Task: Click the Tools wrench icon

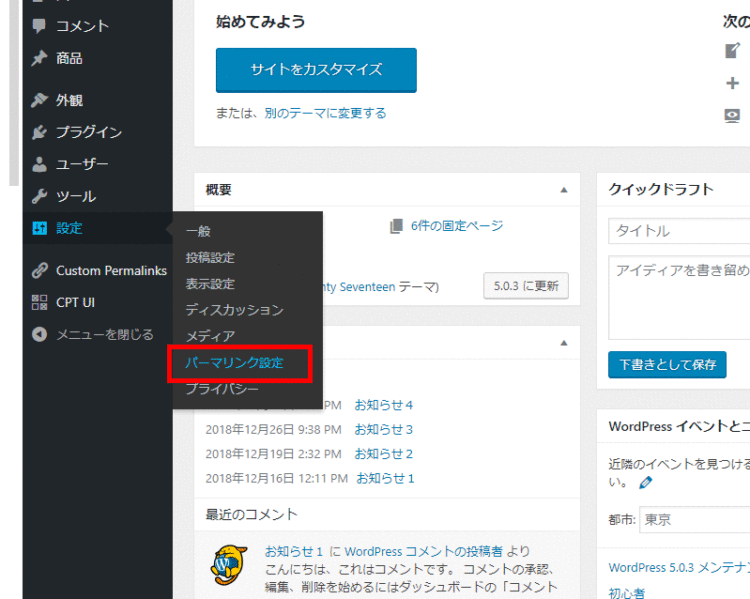Action: click(x=39, y=196)
